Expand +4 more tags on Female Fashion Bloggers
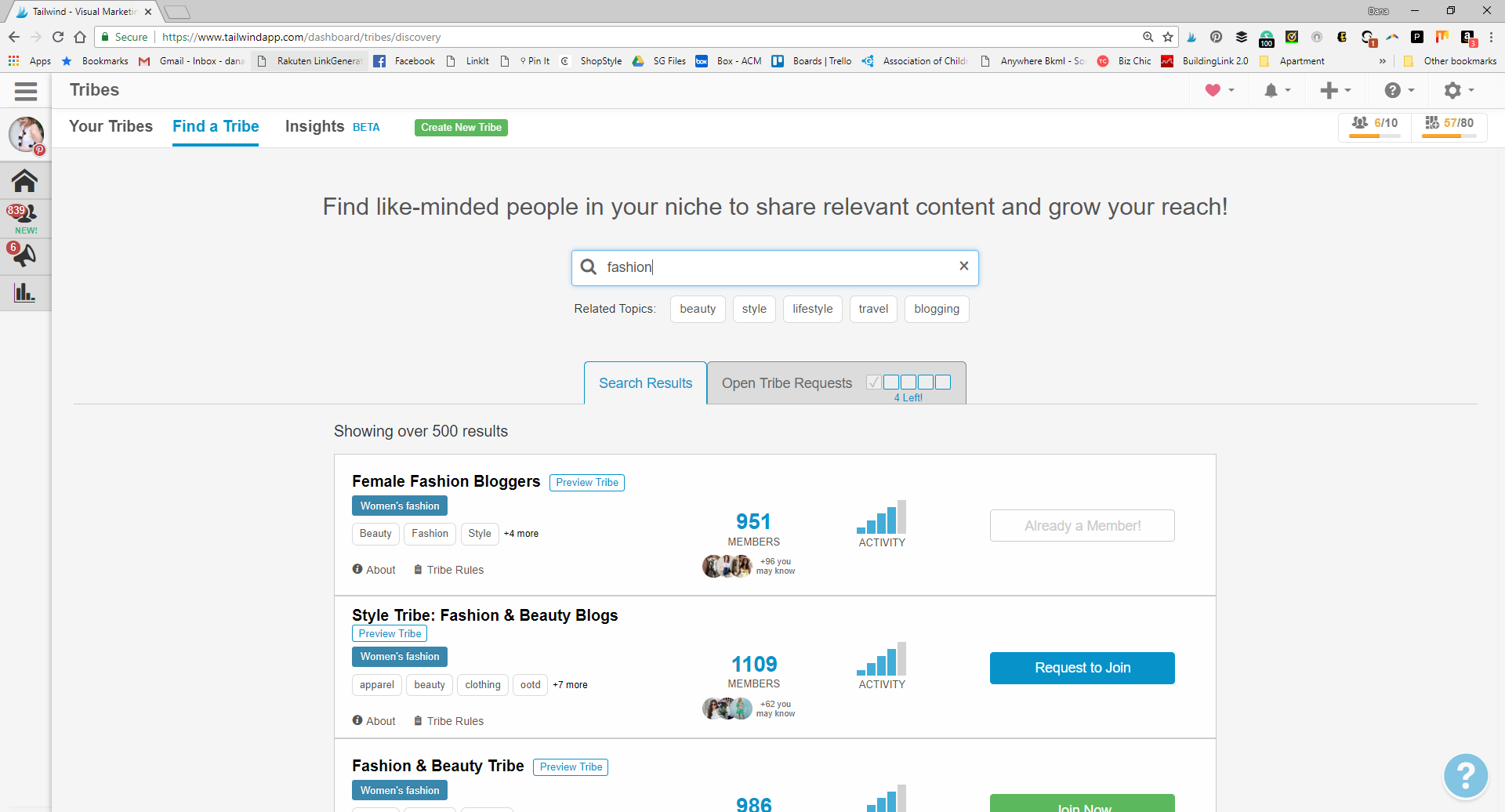 [521, 534]
